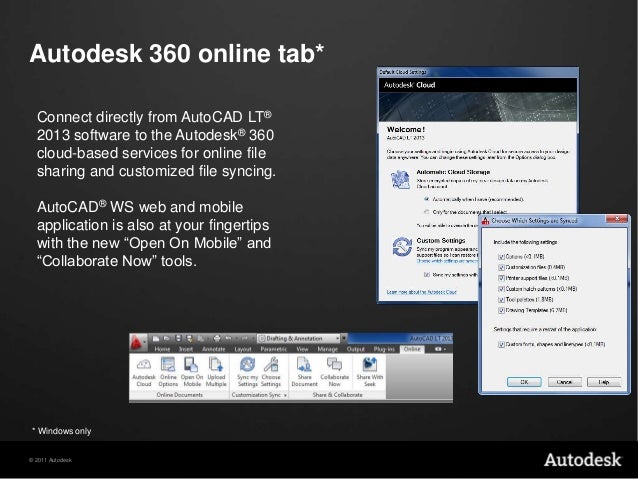Screen dimensions: 638x479
Task: Click Undo arrow in quick access toolbar
Action: point(229,338)
